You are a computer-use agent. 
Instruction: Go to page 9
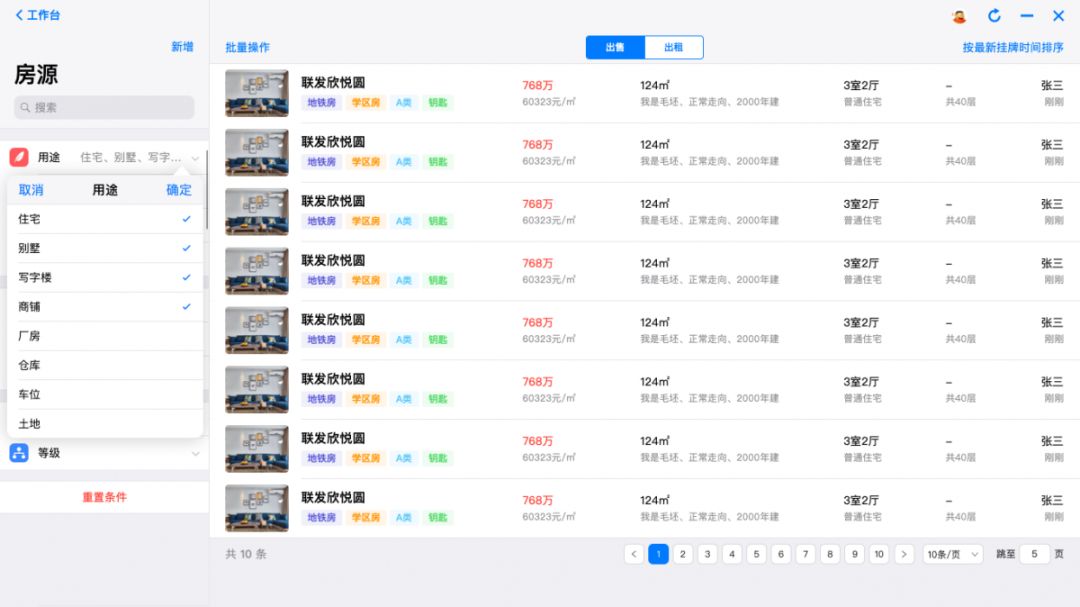(855, 554)
